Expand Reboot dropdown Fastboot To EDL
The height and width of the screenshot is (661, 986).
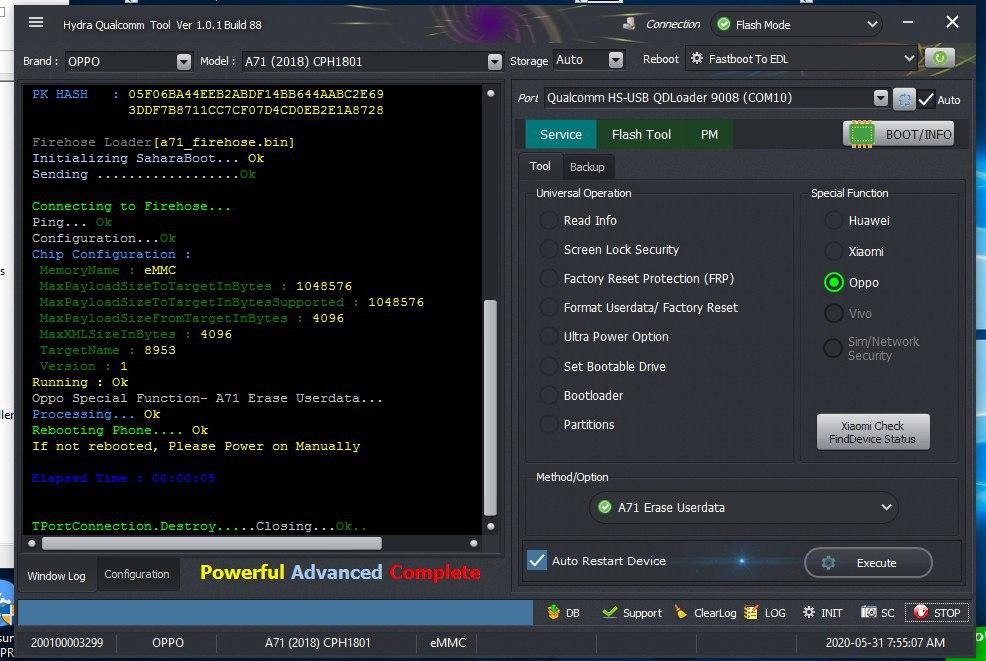click(802, 58)
